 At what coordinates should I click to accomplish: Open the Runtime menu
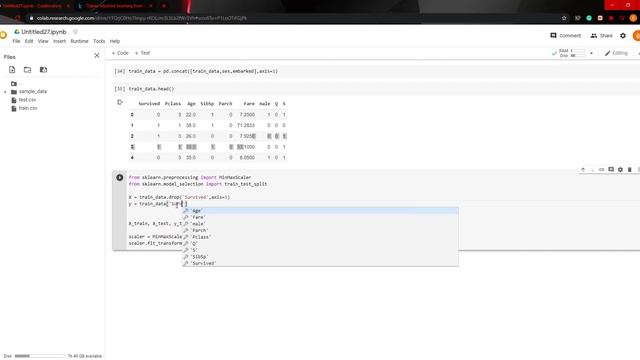(79, 41)
